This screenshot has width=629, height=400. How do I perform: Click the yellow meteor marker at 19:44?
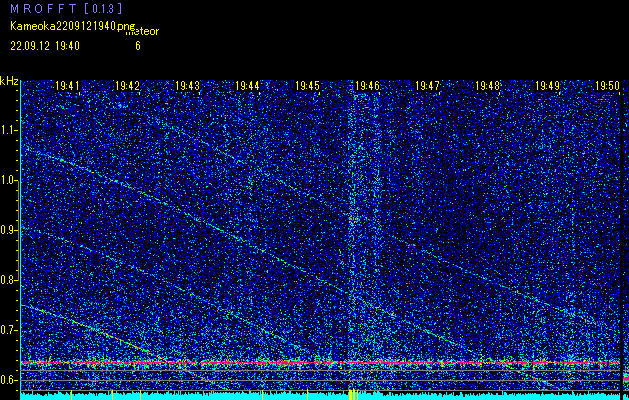pyautogui.click(x=262, y=395)
